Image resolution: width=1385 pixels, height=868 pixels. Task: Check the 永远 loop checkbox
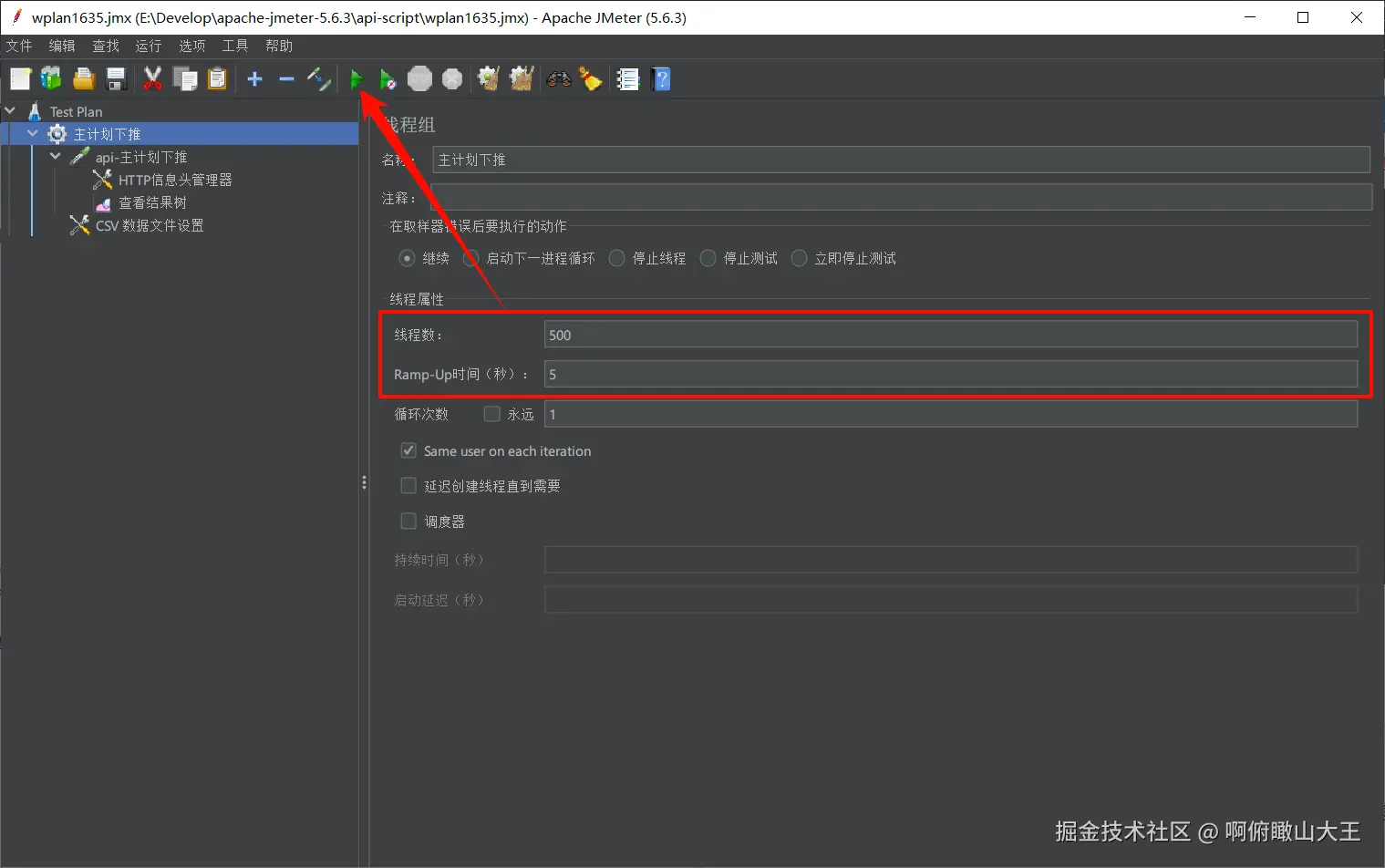tap(492, 414)
